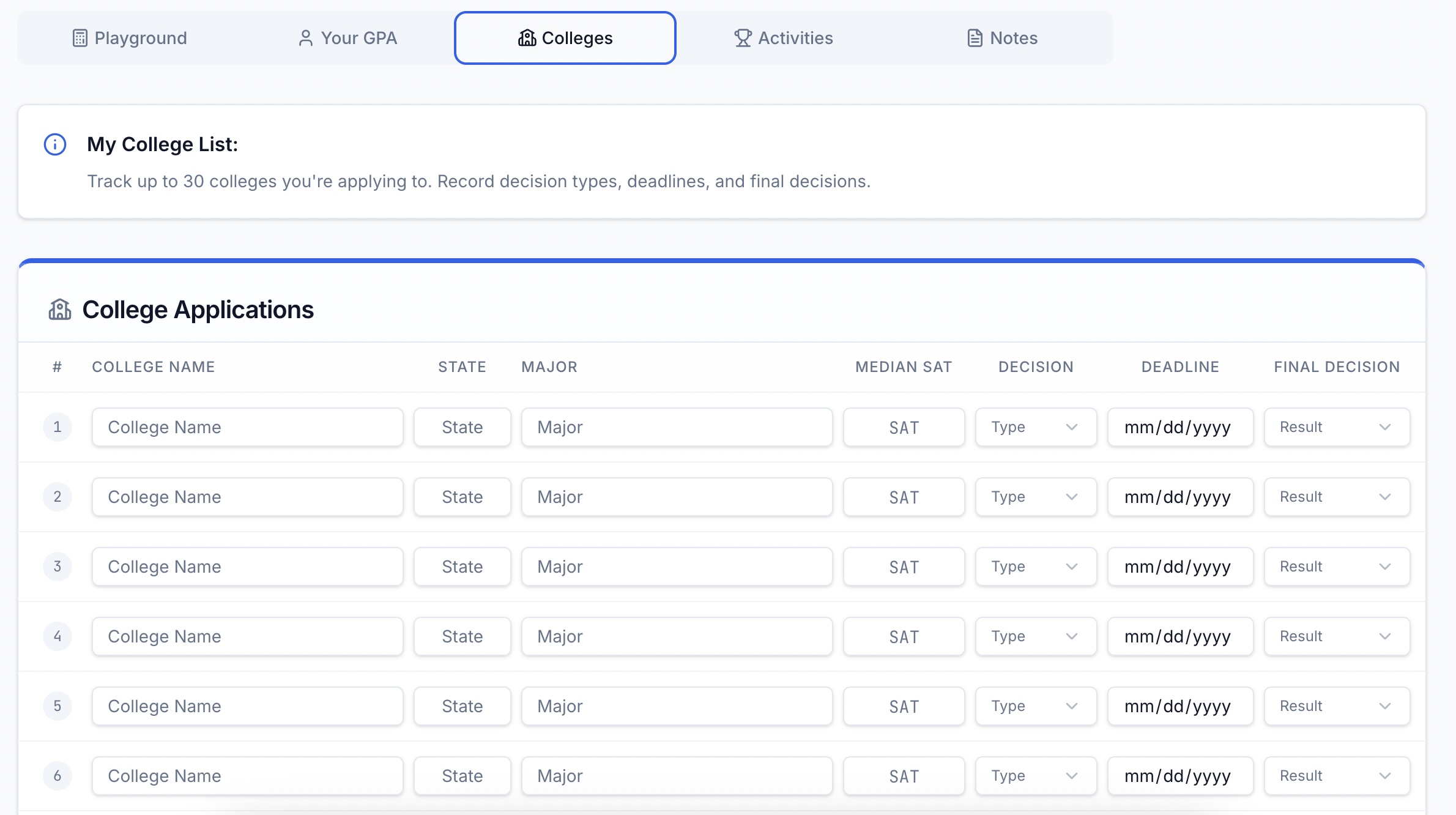Open the Type dropdown in row 1
1456x815 pixels.
coord(1035,427)
